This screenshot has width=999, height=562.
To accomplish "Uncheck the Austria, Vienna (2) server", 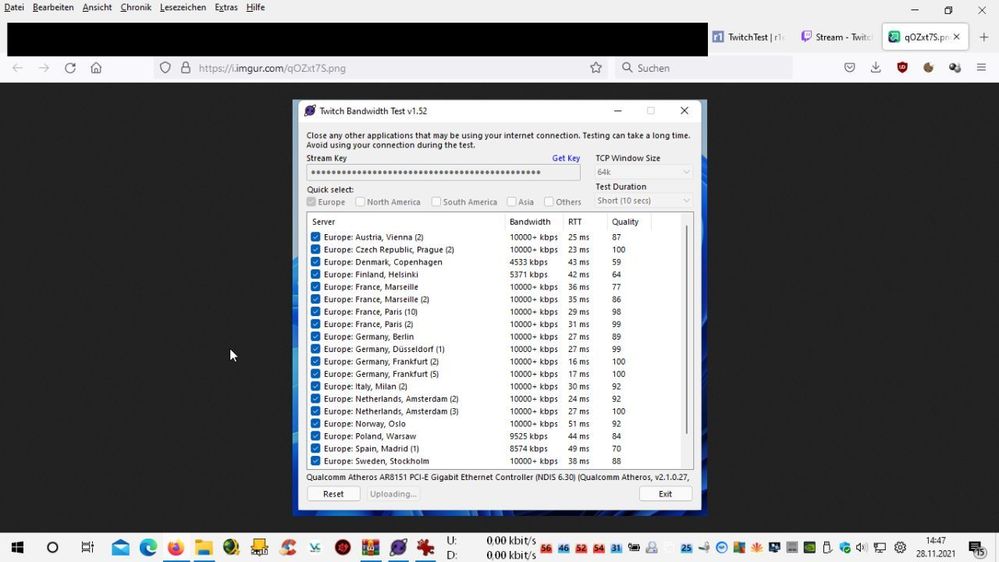I will pos(315,237).
